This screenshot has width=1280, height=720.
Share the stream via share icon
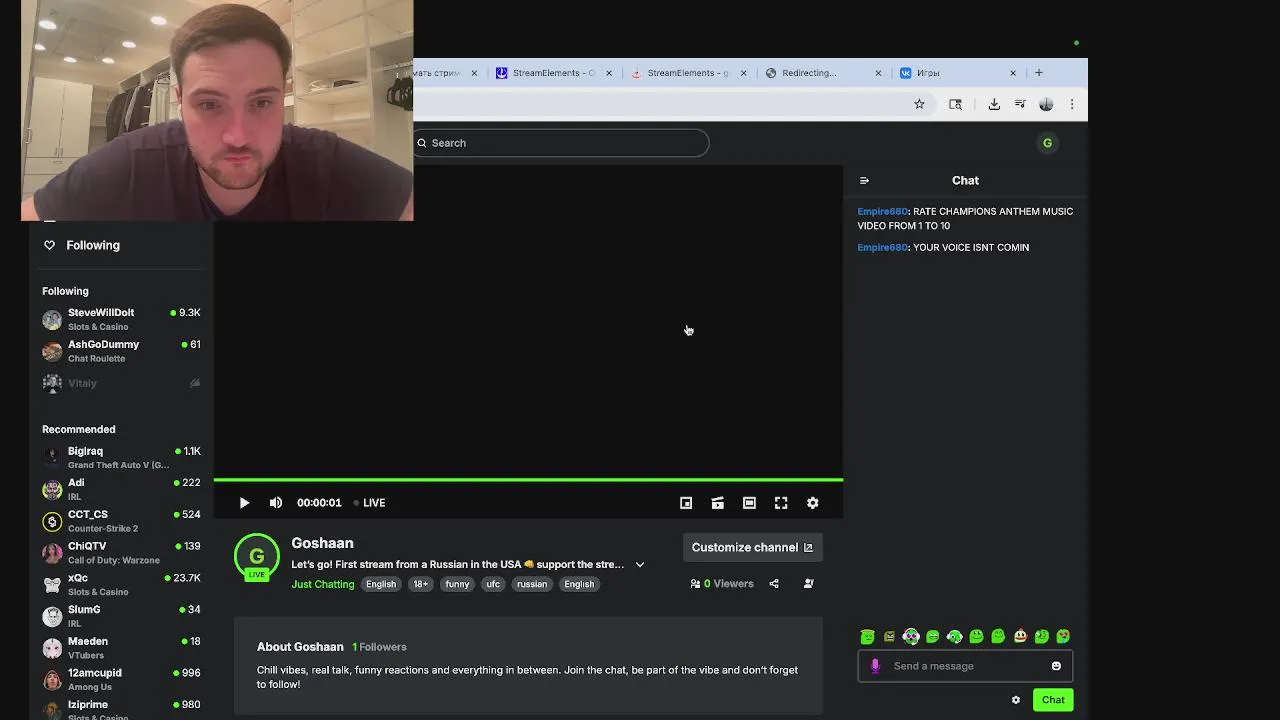point(774,584)
